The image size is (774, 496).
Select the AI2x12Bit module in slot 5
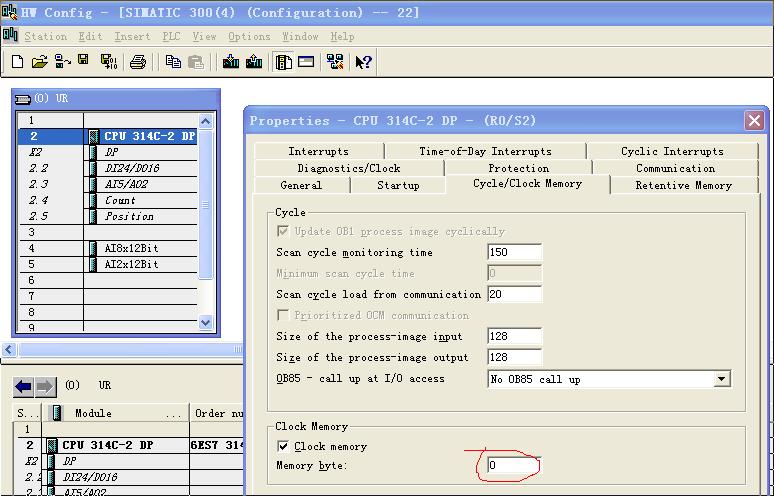click(107, 264)
